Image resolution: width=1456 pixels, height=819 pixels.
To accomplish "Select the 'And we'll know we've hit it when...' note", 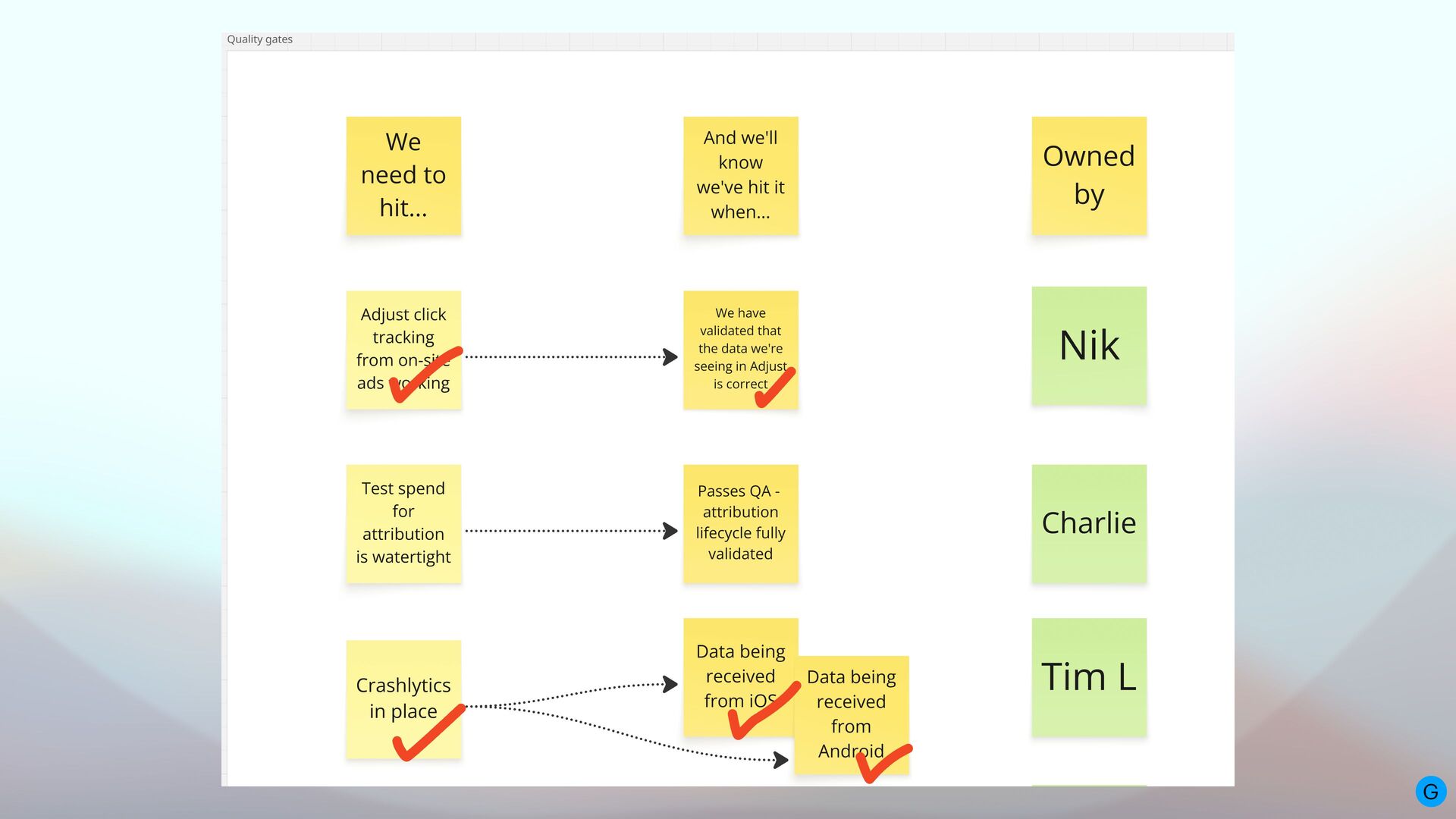I will tap(740, 175).
